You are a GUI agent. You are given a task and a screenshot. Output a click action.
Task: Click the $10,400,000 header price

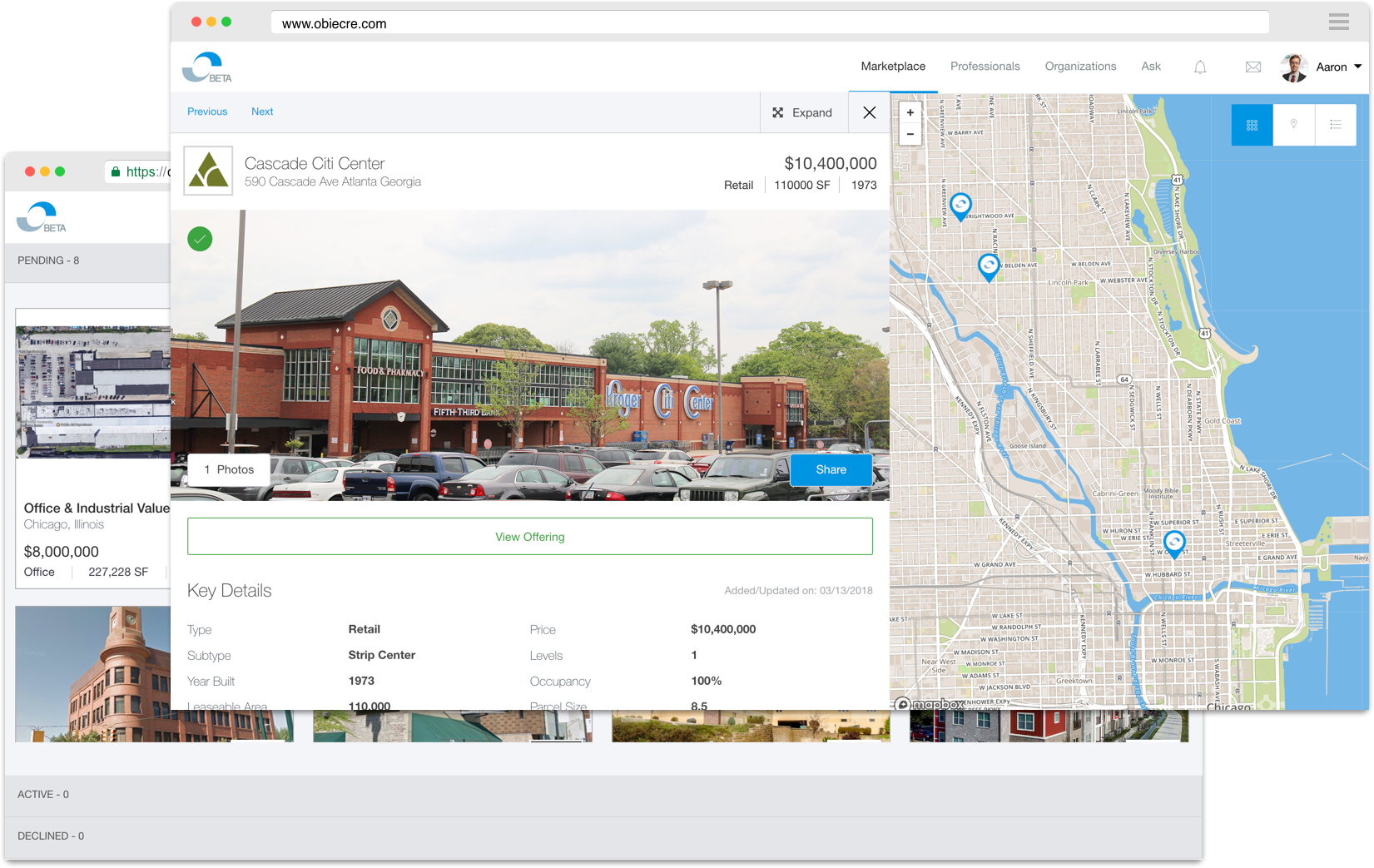click(831, 164)
